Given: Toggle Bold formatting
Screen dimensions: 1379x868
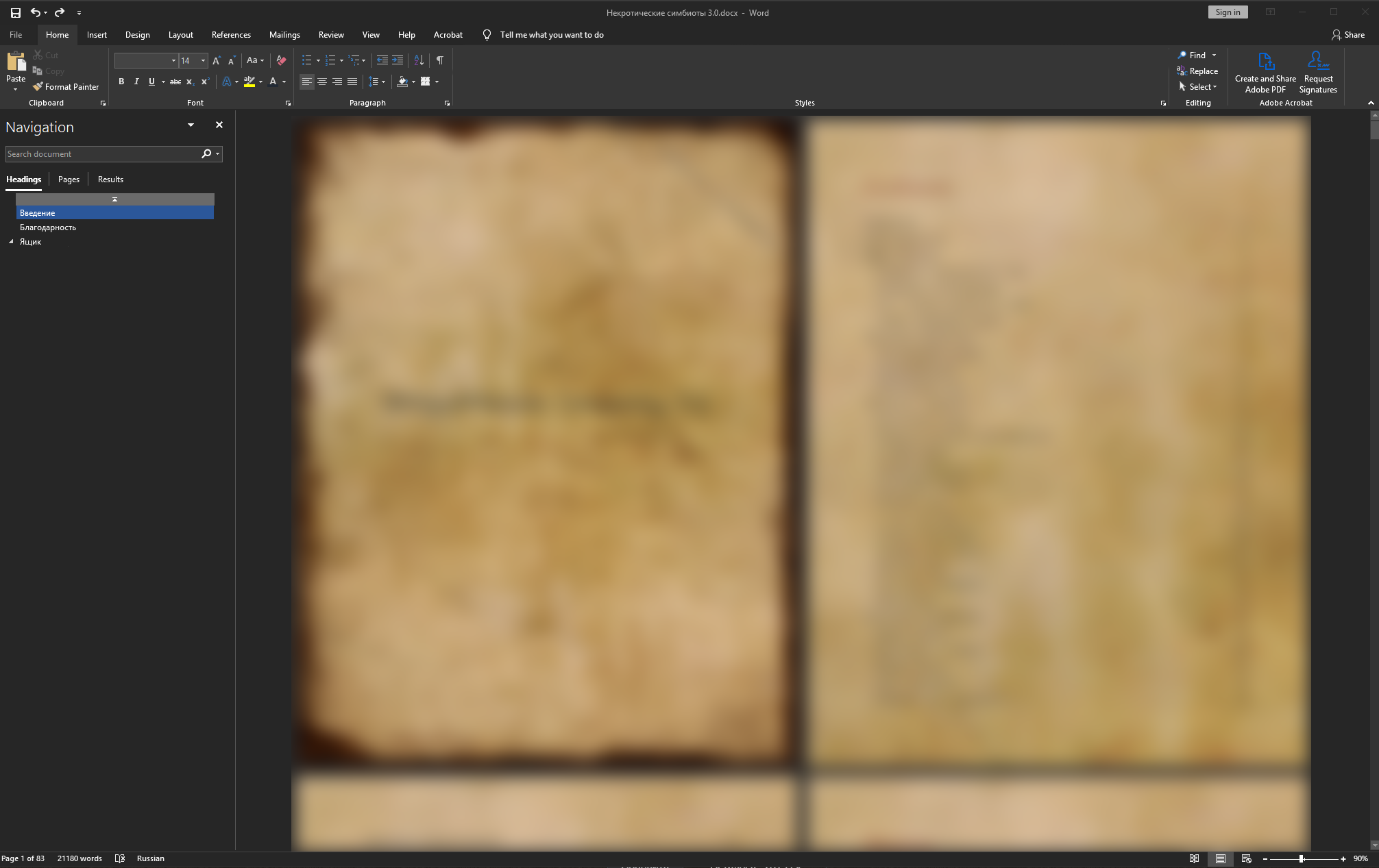Looking at the screenshot, I should 121,82.
